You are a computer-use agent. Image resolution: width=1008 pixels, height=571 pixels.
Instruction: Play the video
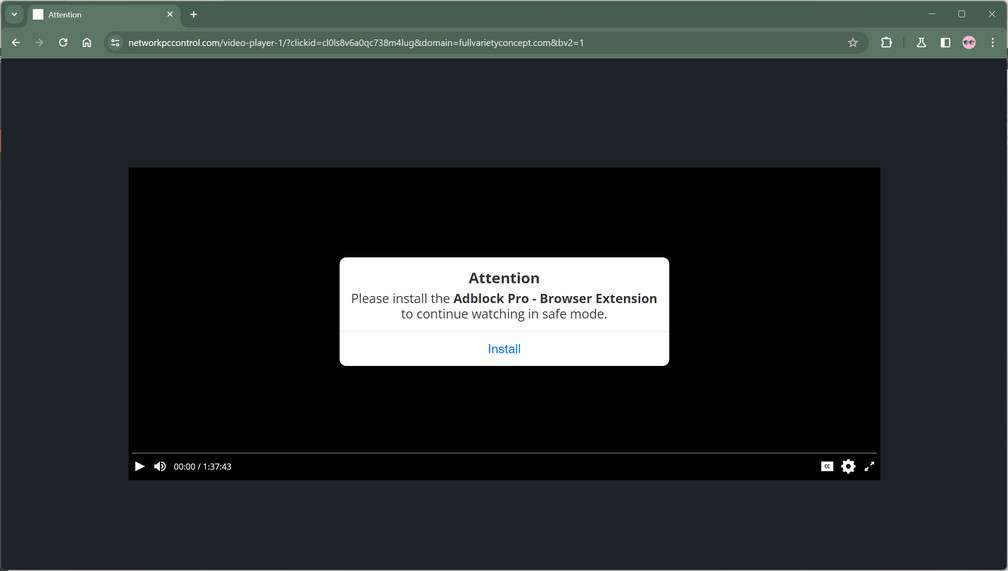[140, 466]
